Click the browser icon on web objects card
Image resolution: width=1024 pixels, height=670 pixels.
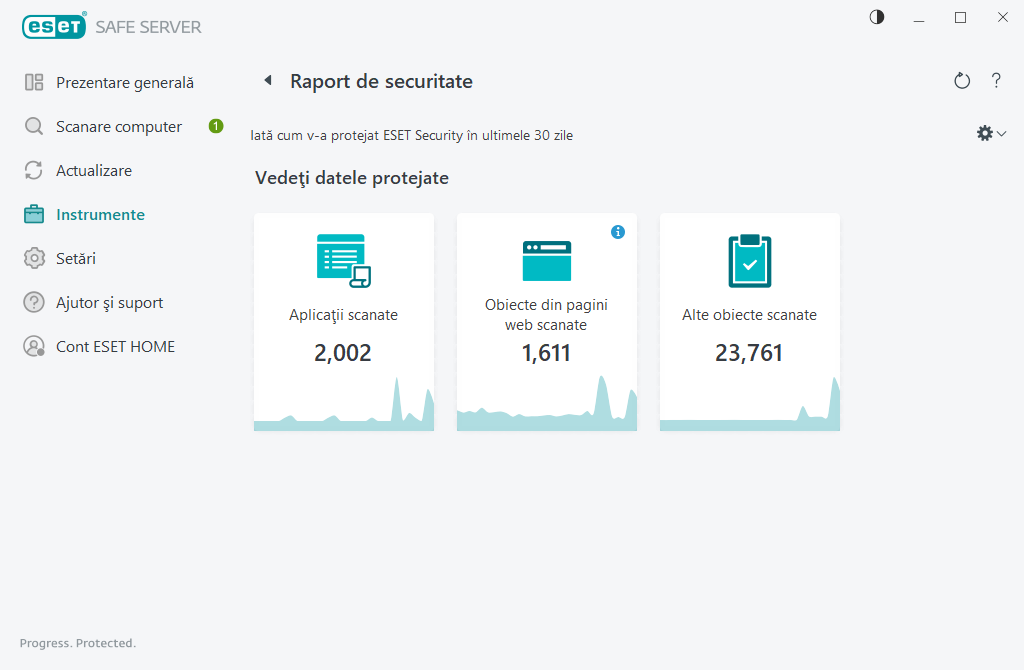click(x=546, y=260)
